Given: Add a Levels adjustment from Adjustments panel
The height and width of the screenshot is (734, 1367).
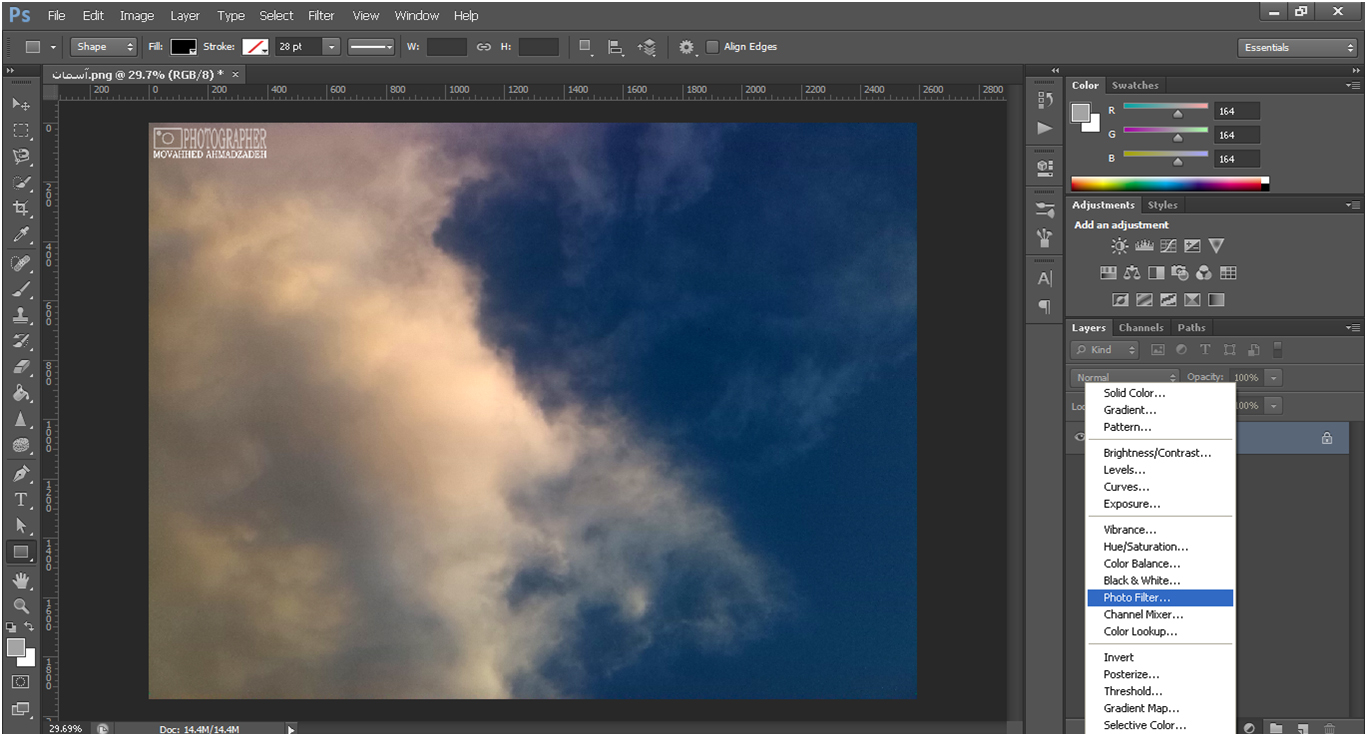Looking at the screenshot, I should (x=1144, y=246).
